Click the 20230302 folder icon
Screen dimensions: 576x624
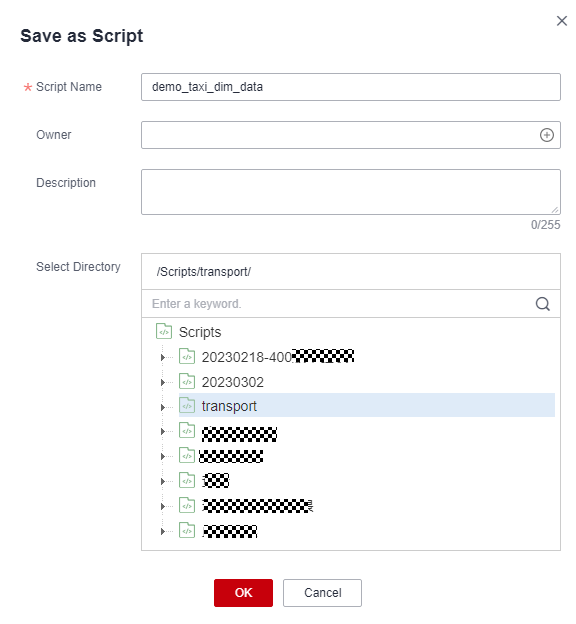(x=187, y=381)
